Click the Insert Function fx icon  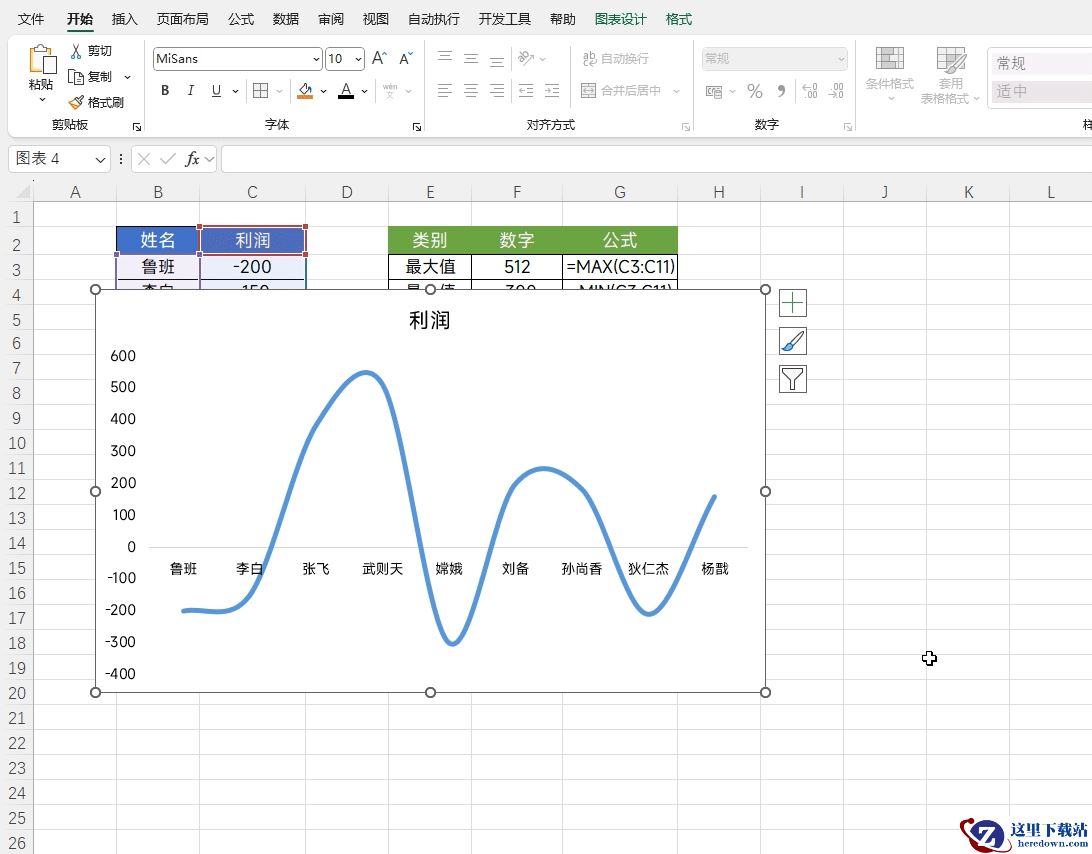click(192, 160)
